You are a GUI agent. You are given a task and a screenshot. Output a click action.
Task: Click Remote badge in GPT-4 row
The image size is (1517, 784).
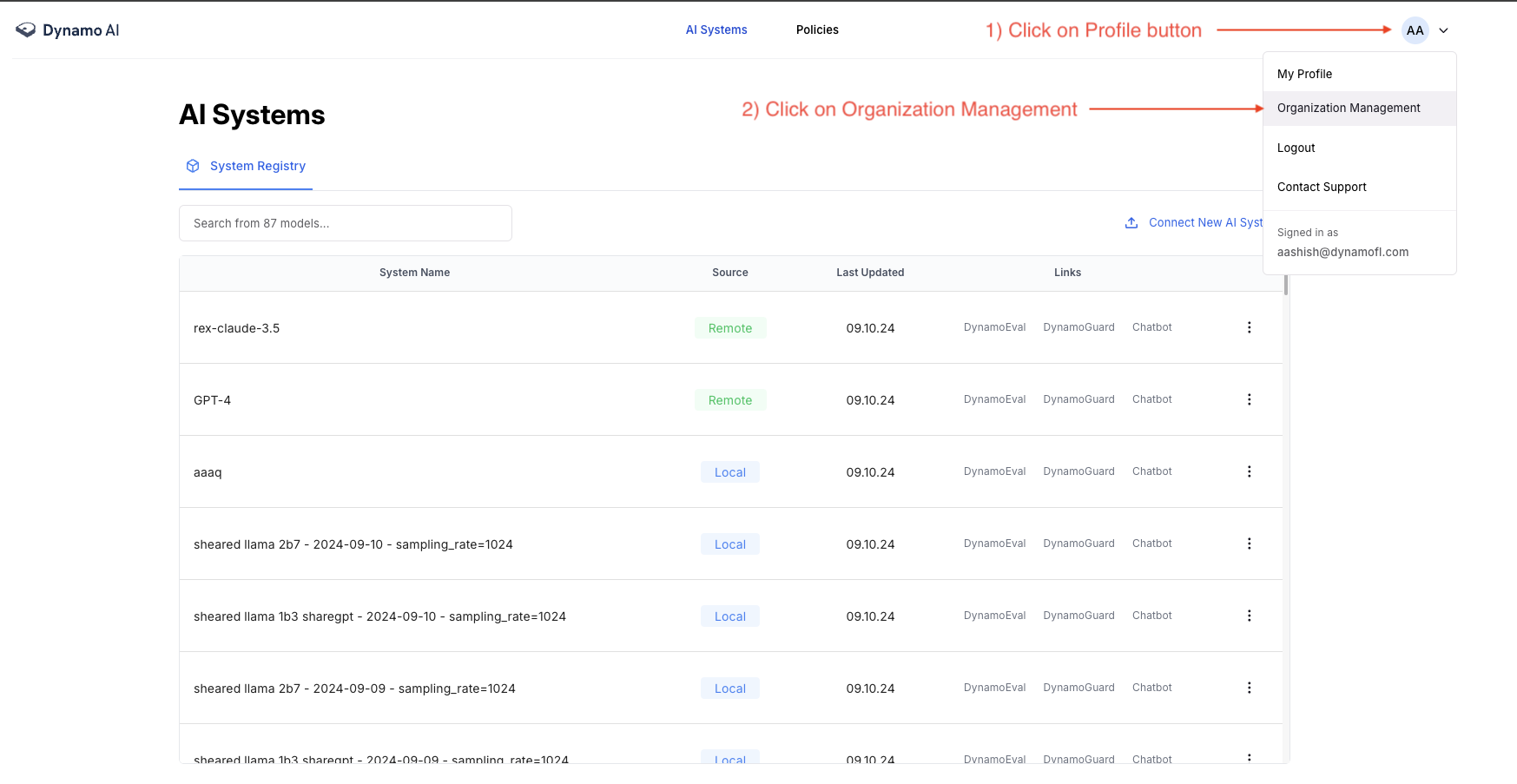(730, 400)
